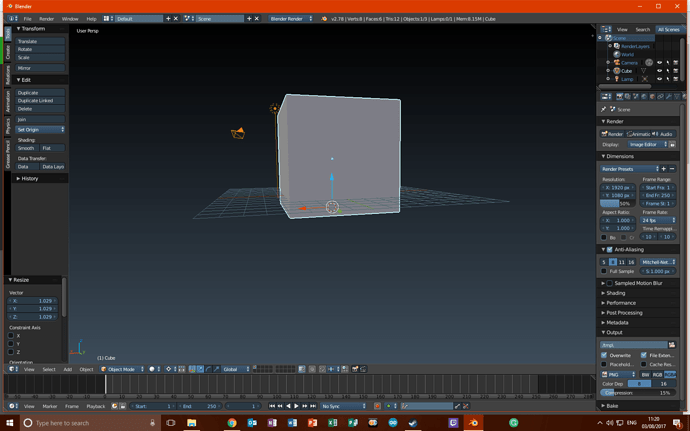Click the Translate button
This screenshot has width=690, height=431.
click(40, 41)
